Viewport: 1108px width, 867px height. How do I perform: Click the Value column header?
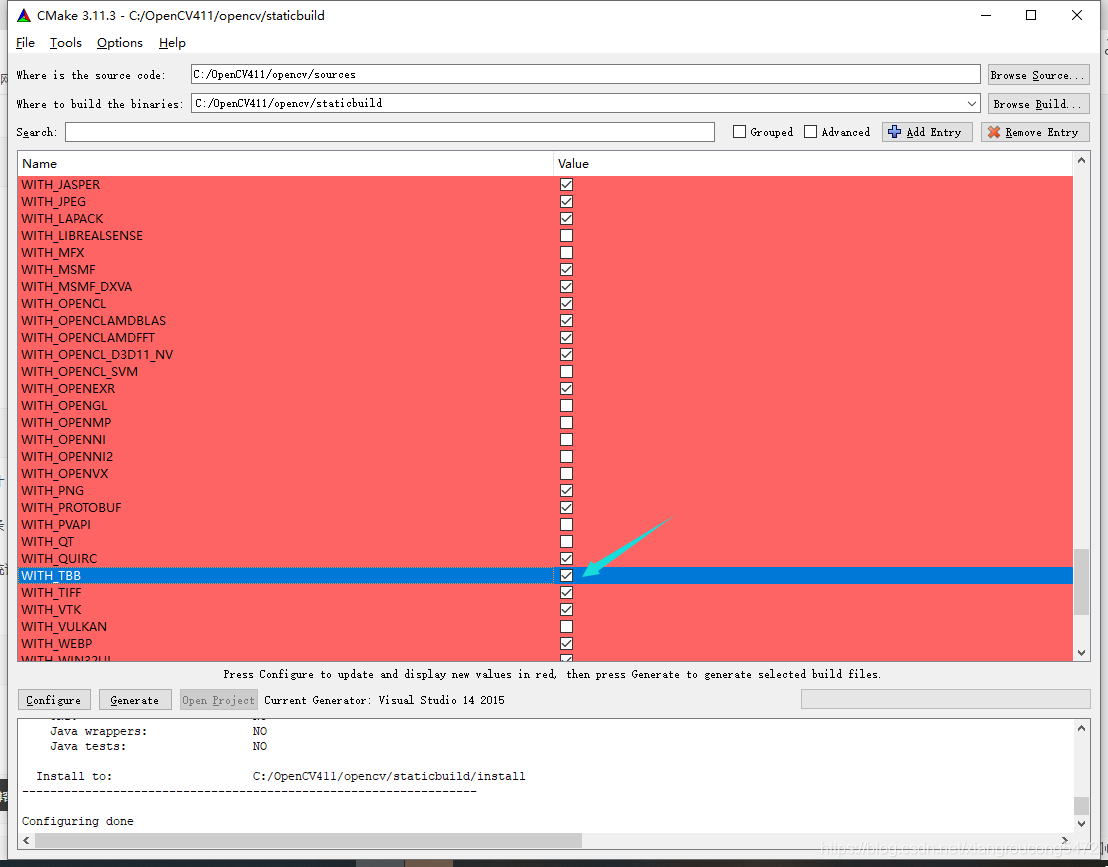click(x=813, y=164)
